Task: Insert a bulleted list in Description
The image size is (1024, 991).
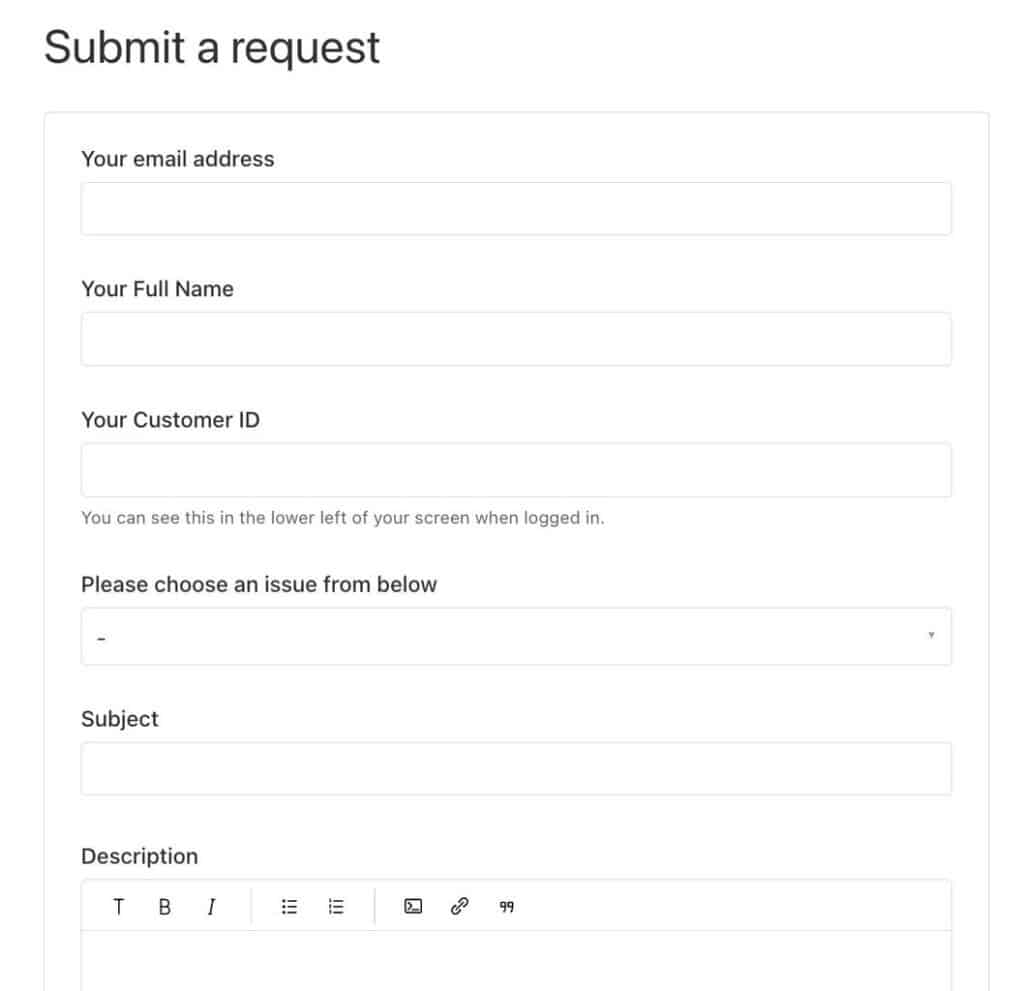Action: click(289, 907)
